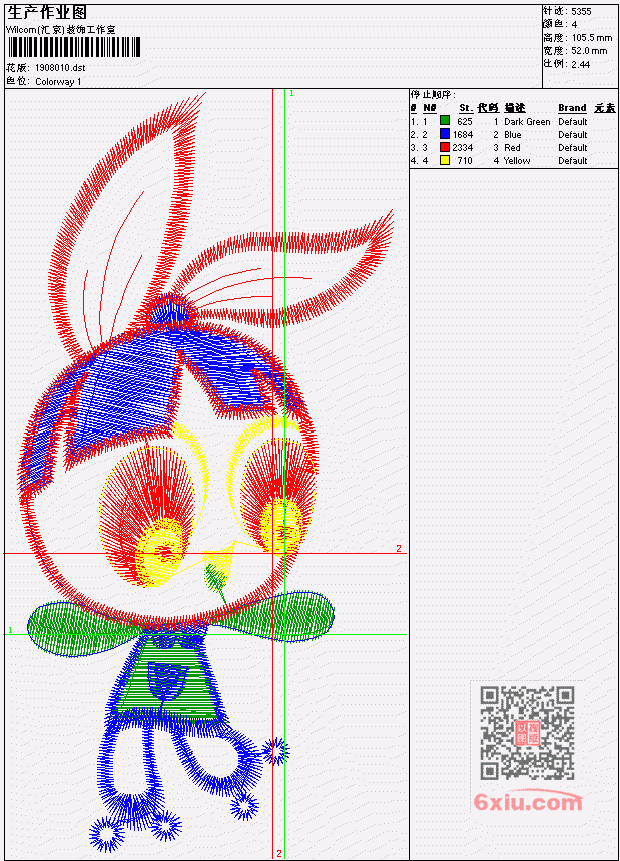Viewport: 620px width, 861px height.
Task: Click stitch count 2334 in Red row
Action: point(463,148)
